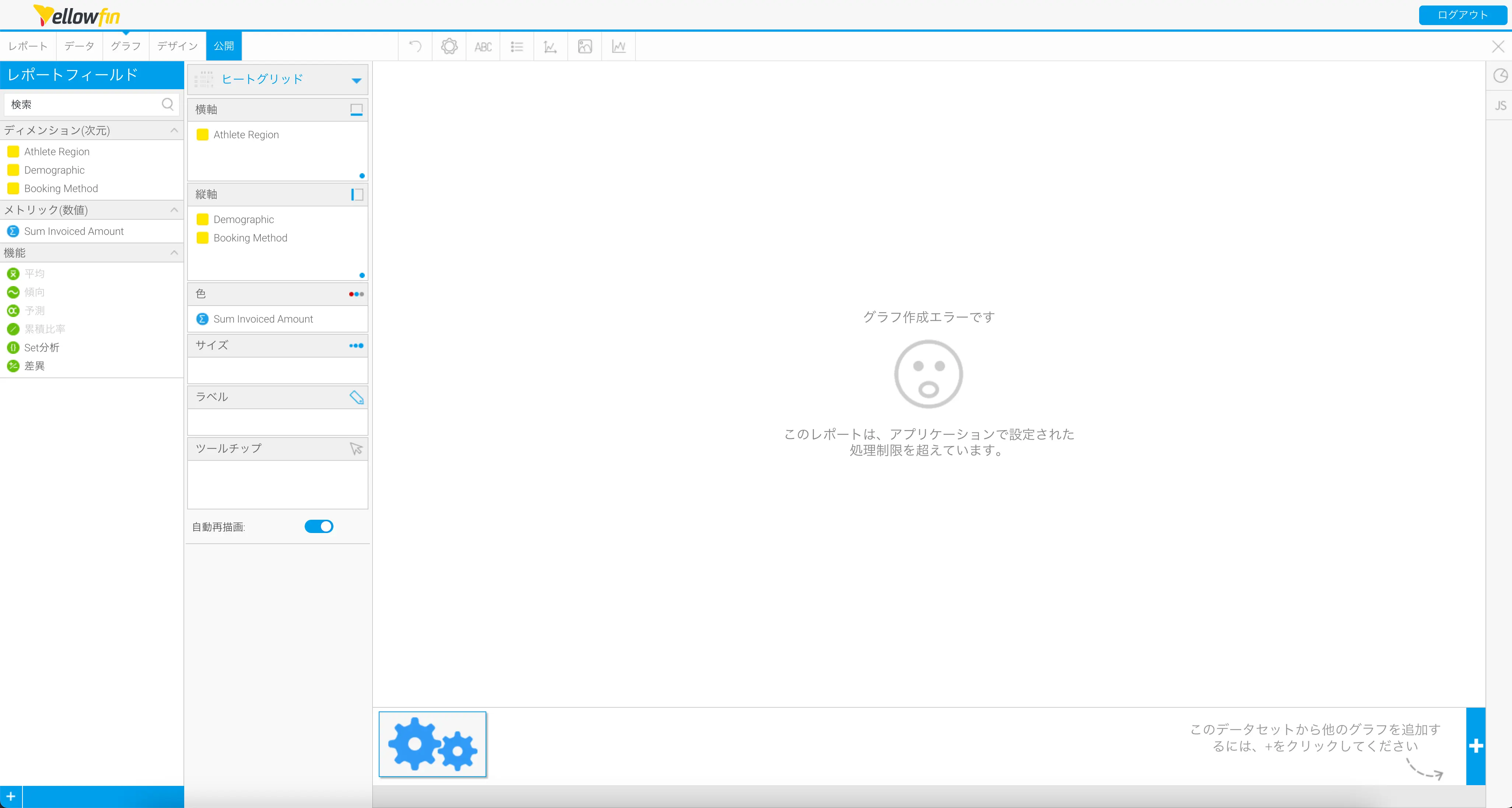Open the ヒートグリッド chart type dropdown
This screenshot has height=808, width=1512.
(x=356, y=80)
